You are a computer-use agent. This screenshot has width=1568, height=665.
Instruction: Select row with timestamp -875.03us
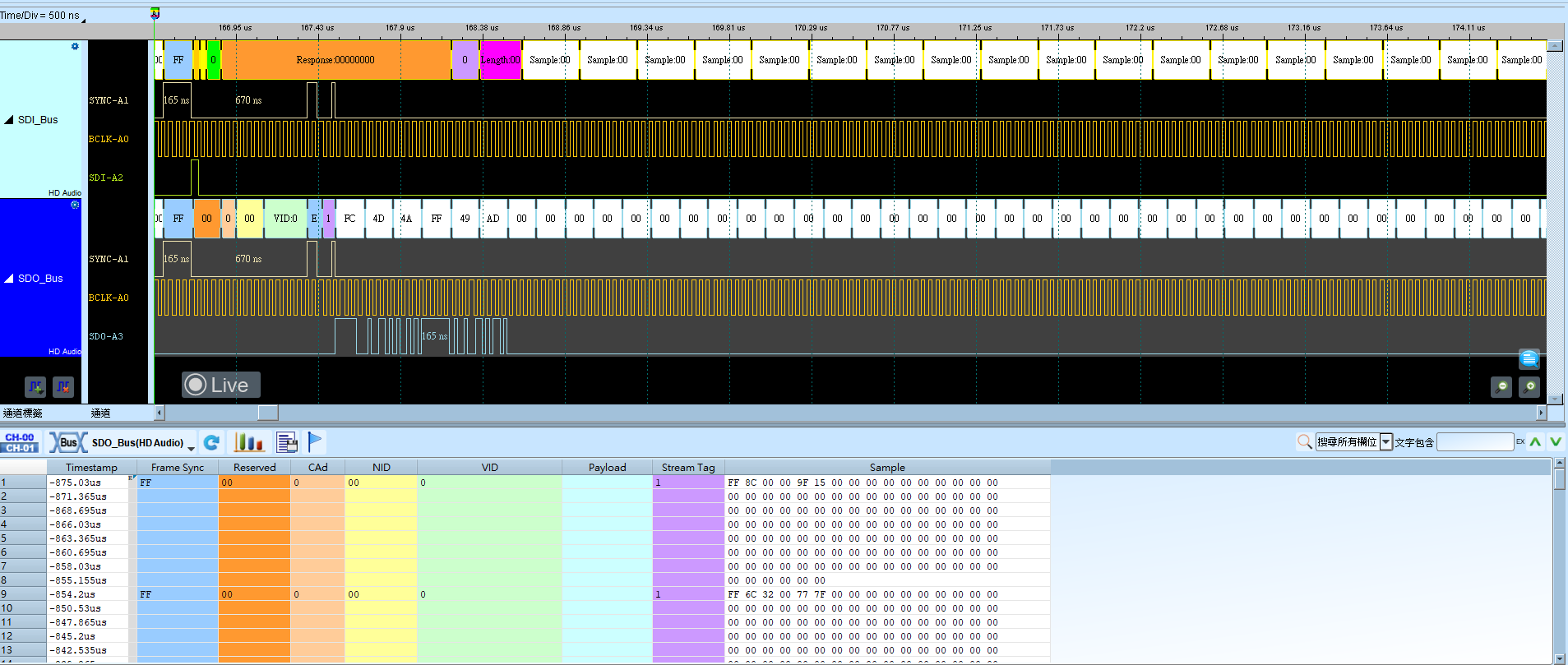[x=525, y=483]
